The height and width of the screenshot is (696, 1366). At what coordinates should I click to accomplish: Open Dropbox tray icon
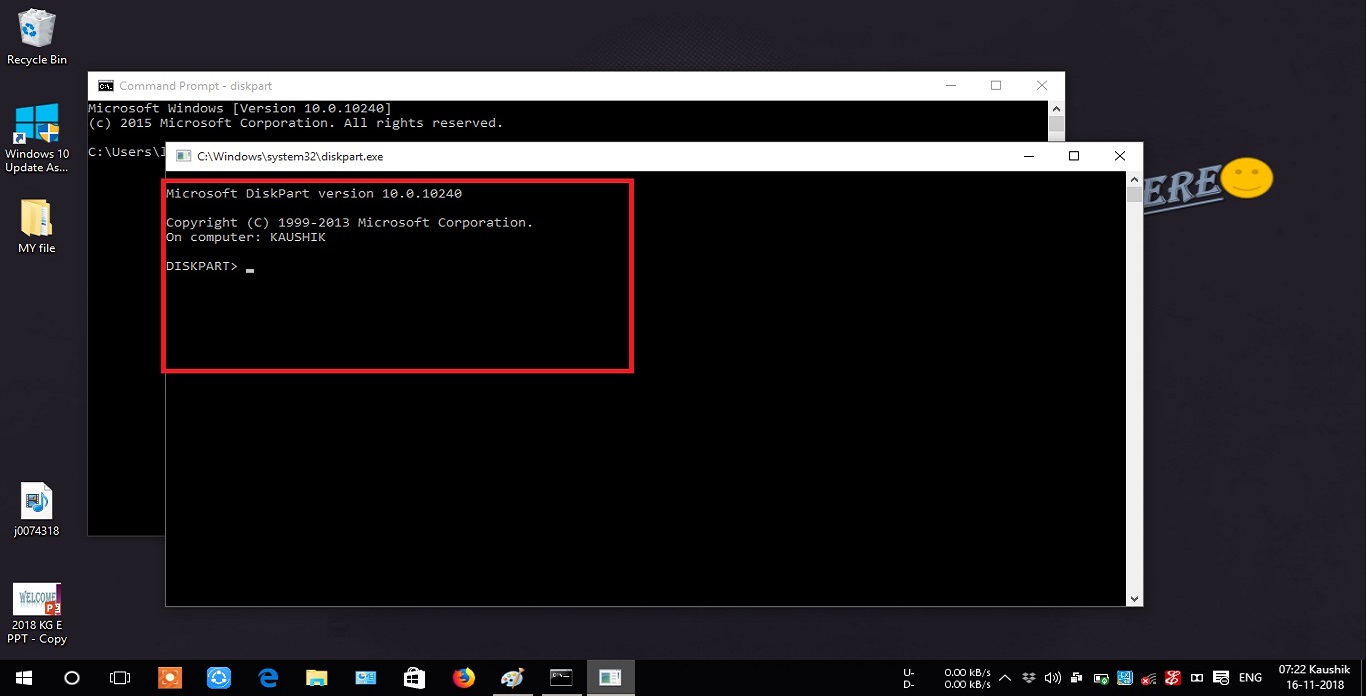pyautogui.click(x=1029, y=678)
